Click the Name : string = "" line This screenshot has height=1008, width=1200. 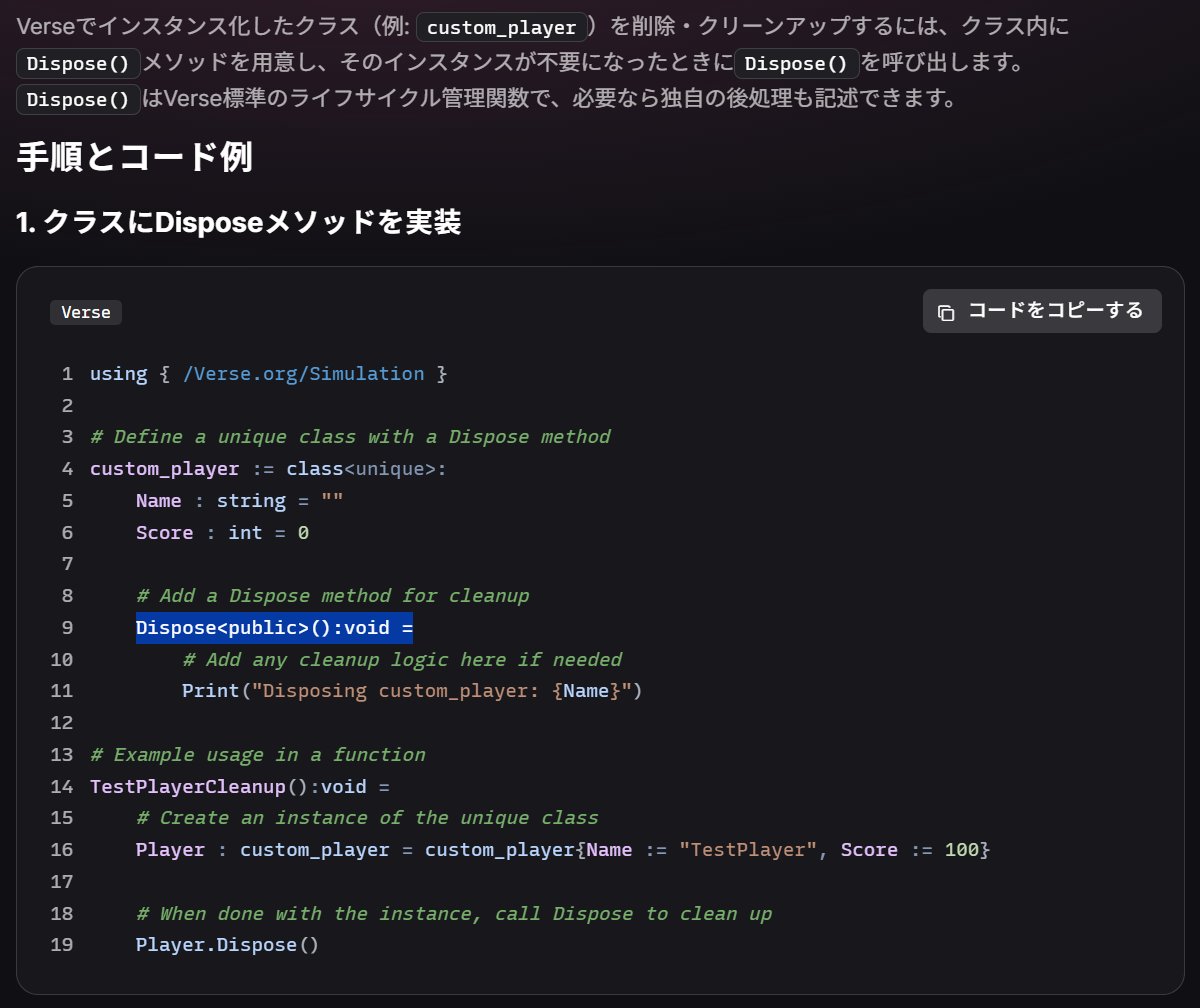click(x=240, y=500)
